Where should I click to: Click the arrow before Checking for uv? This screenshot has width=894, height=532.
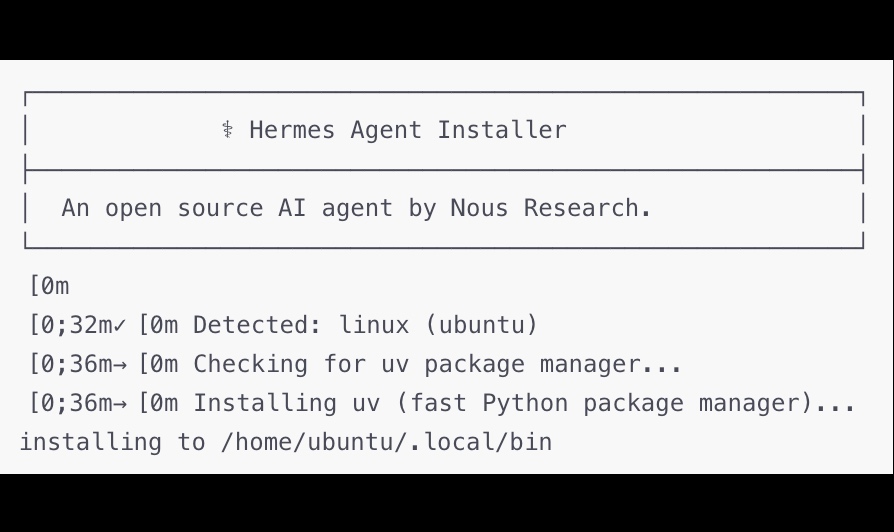coord(120,364)
